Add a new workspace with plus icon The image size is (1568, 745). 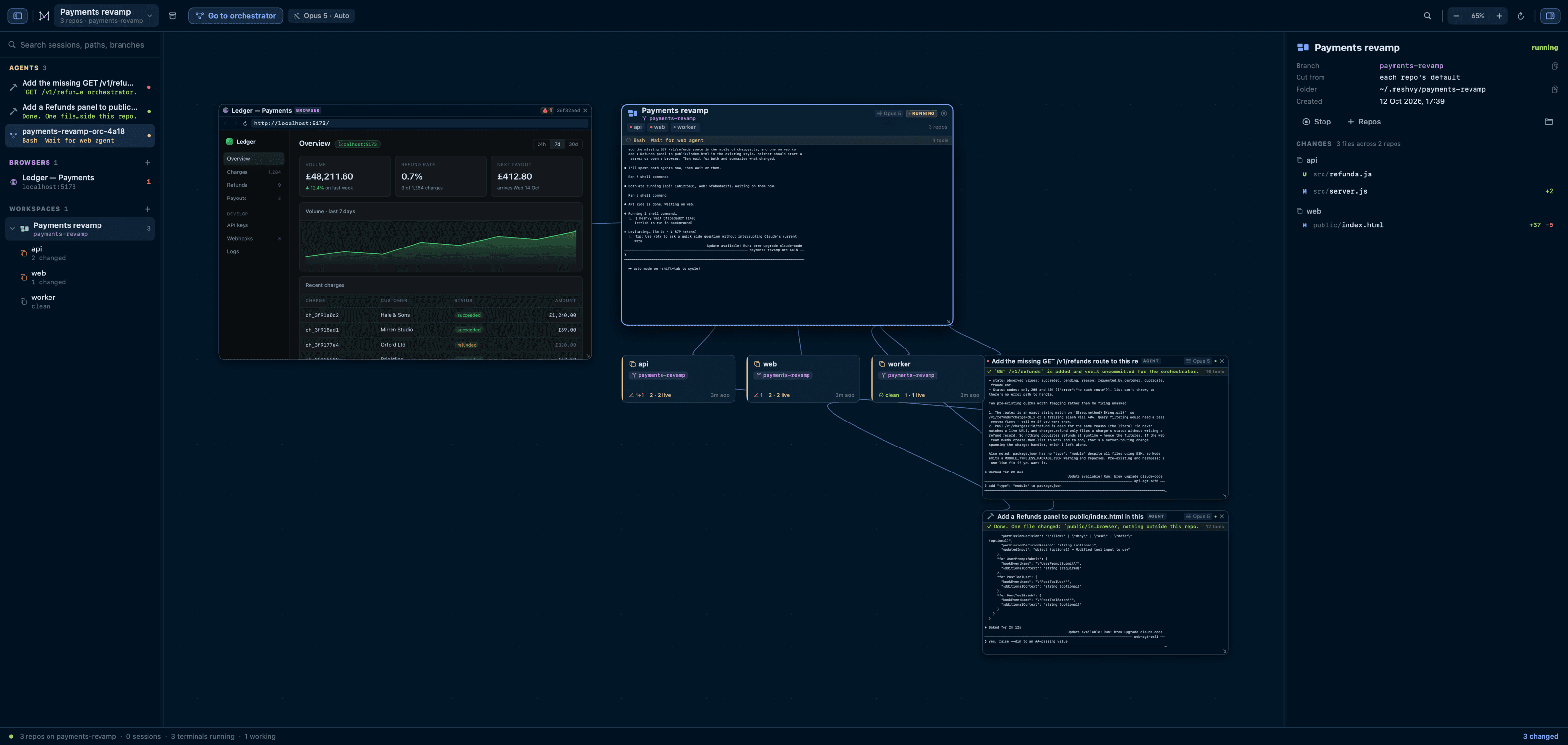coord(147,209)
